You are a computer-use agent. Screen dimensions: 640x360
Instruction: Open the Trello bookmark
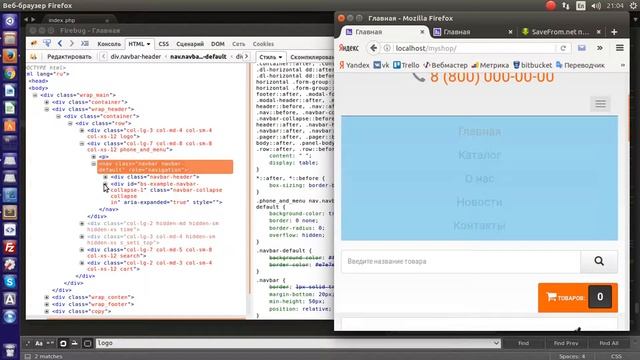[x=406, y=65]
